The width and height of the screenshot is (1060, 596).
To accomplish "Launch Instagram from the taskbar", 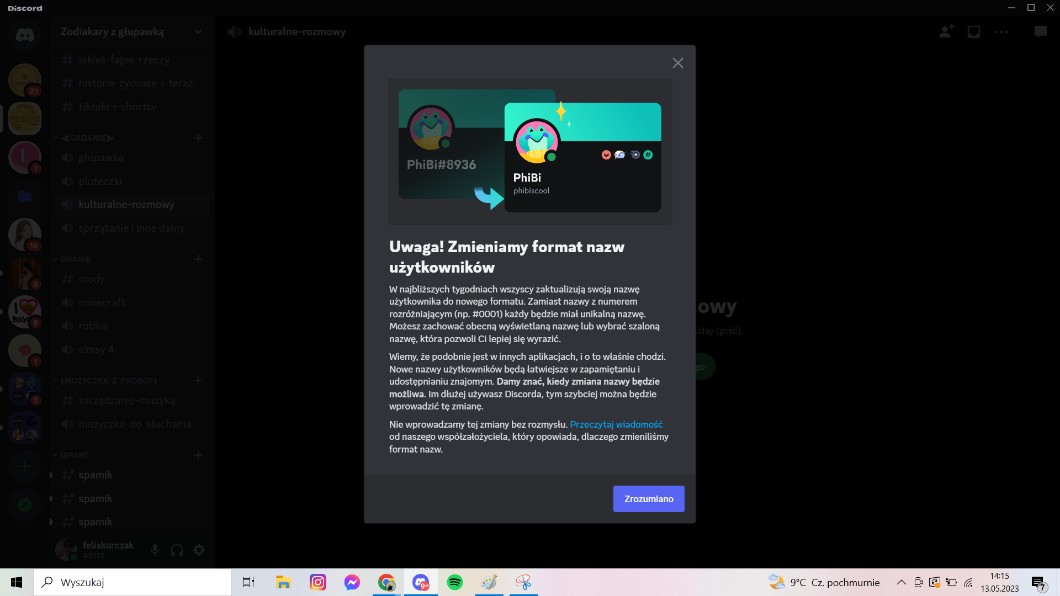I will click(x=318, y=582).
